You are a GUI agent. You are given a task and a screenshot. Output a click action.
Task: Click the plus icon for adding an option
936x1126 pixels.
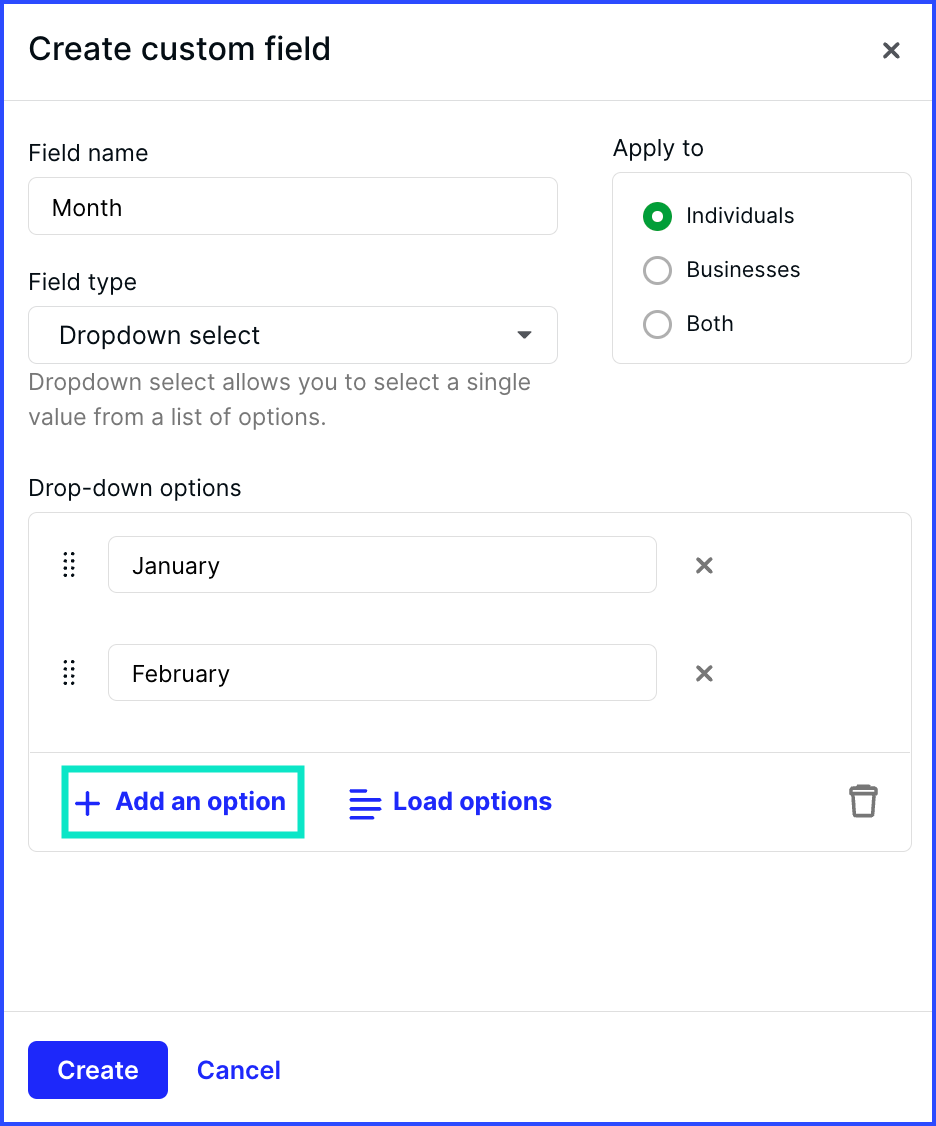(x=88, y=803)
